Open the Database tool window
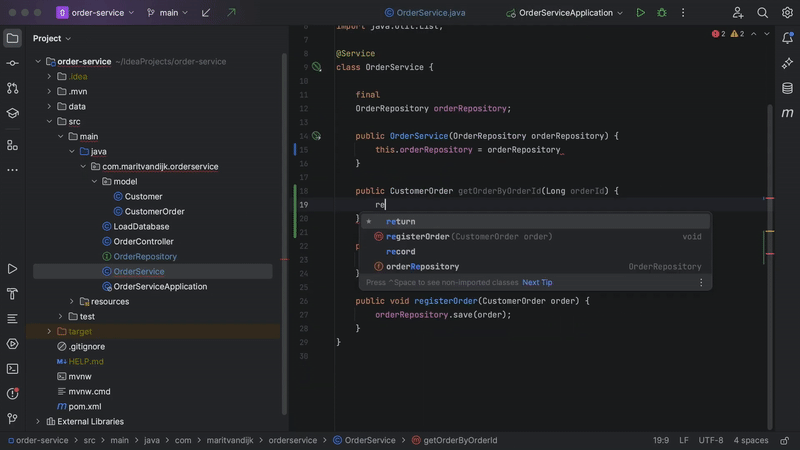 (x=787, y=88)
